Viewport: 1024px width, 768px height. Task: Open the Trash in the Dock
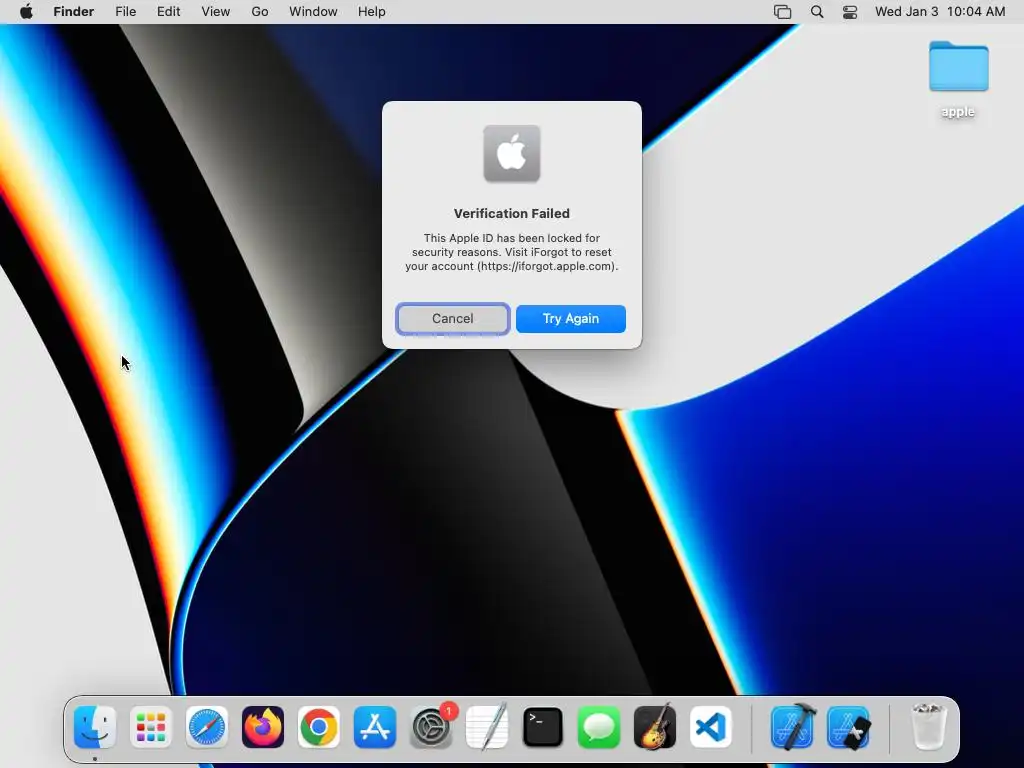pyautogui.click(x=928, y=727)
